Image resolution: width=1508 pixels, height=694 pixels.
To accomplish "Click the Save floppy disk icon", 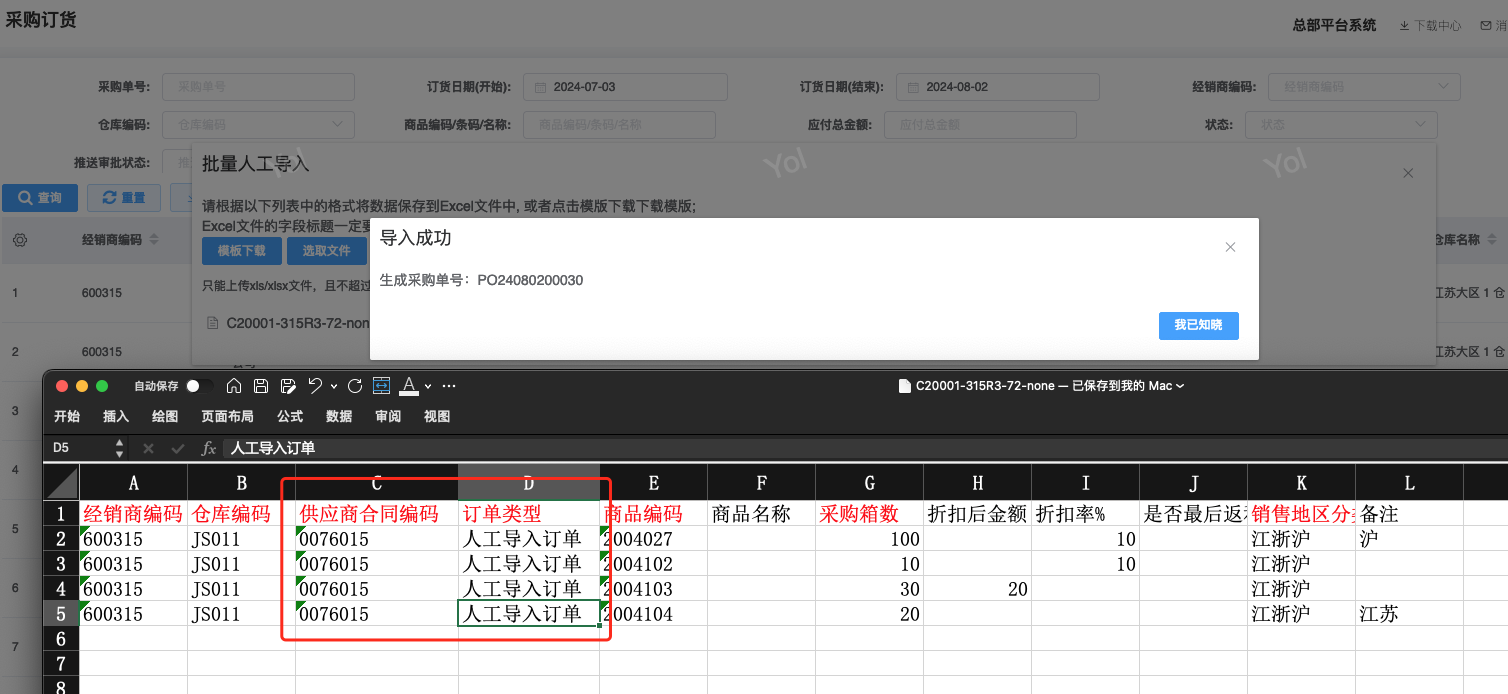I will tap(261, 386).
